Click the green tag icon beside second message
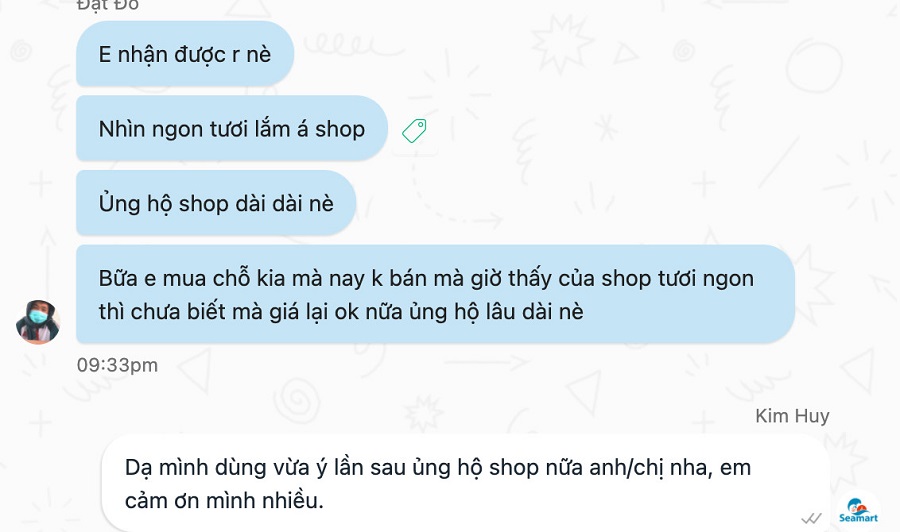Image resolution: width=900 pixels, height=532 pixels. click(x=414, y=131)
